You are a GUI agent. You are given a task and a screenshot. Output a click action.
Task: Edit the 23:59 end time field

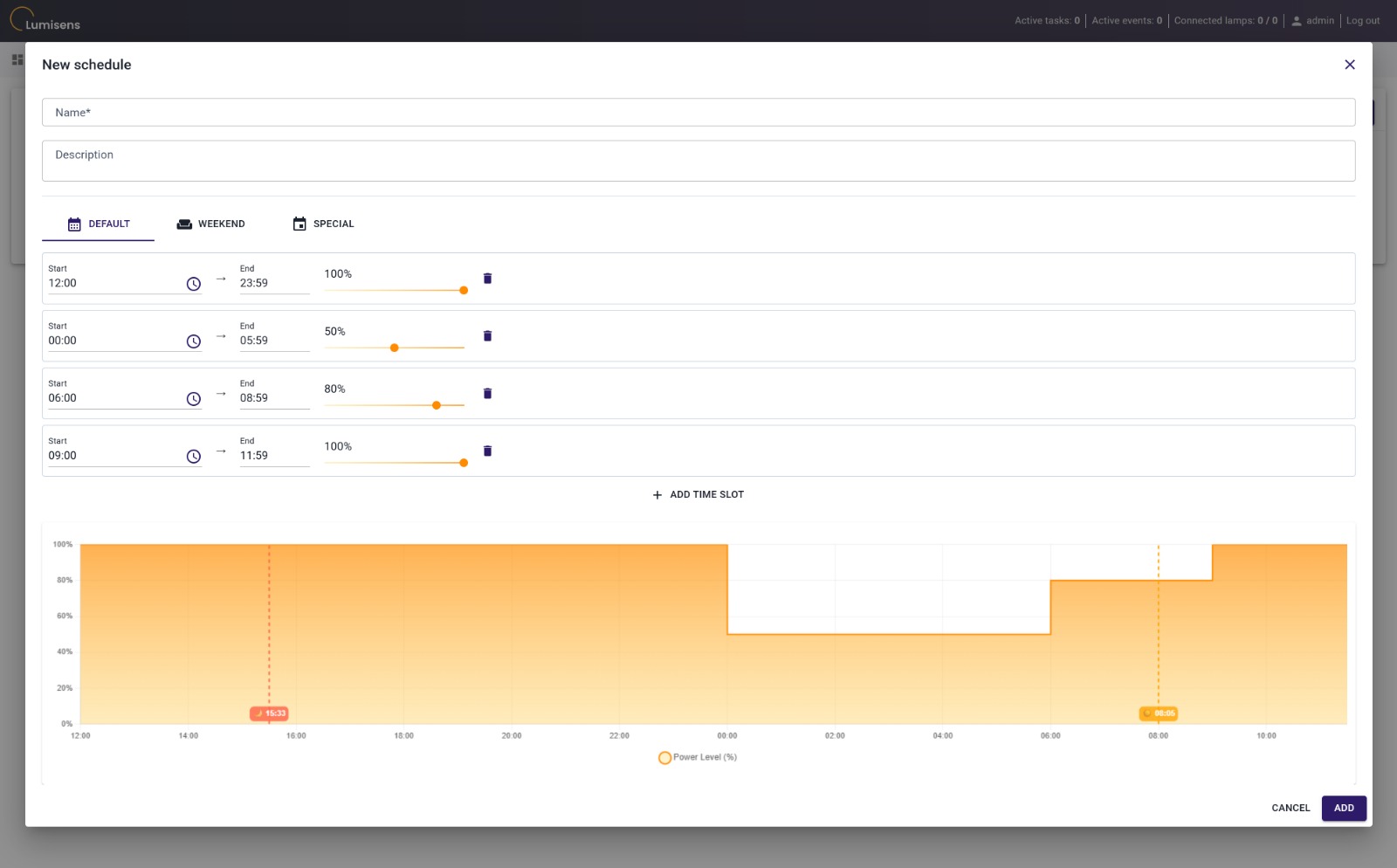click(274, 284)
